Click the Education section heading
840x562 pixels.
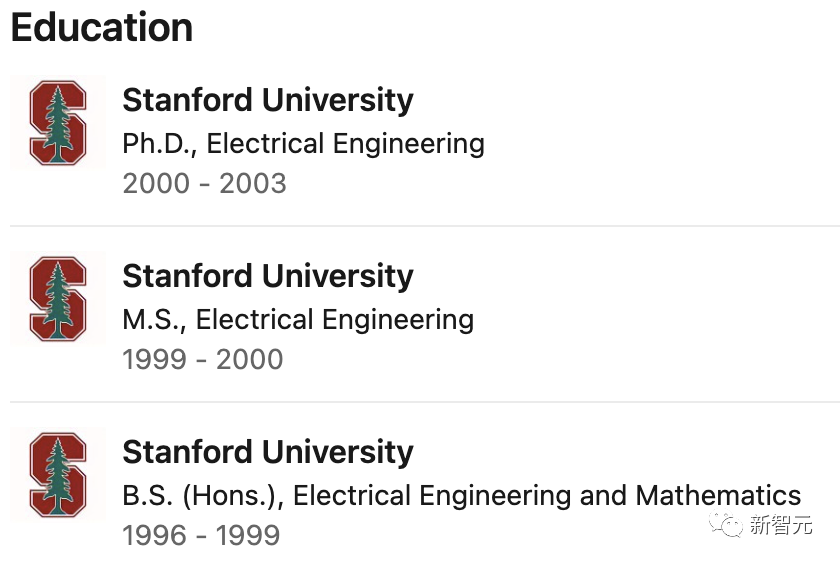pyautogui.click(x=101, y=27)
